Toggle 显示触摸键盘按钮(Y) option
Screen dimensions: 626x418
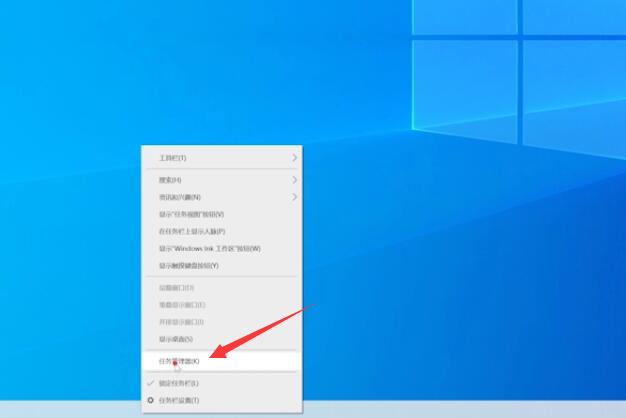pyautogui.click(x=222, y=266)
